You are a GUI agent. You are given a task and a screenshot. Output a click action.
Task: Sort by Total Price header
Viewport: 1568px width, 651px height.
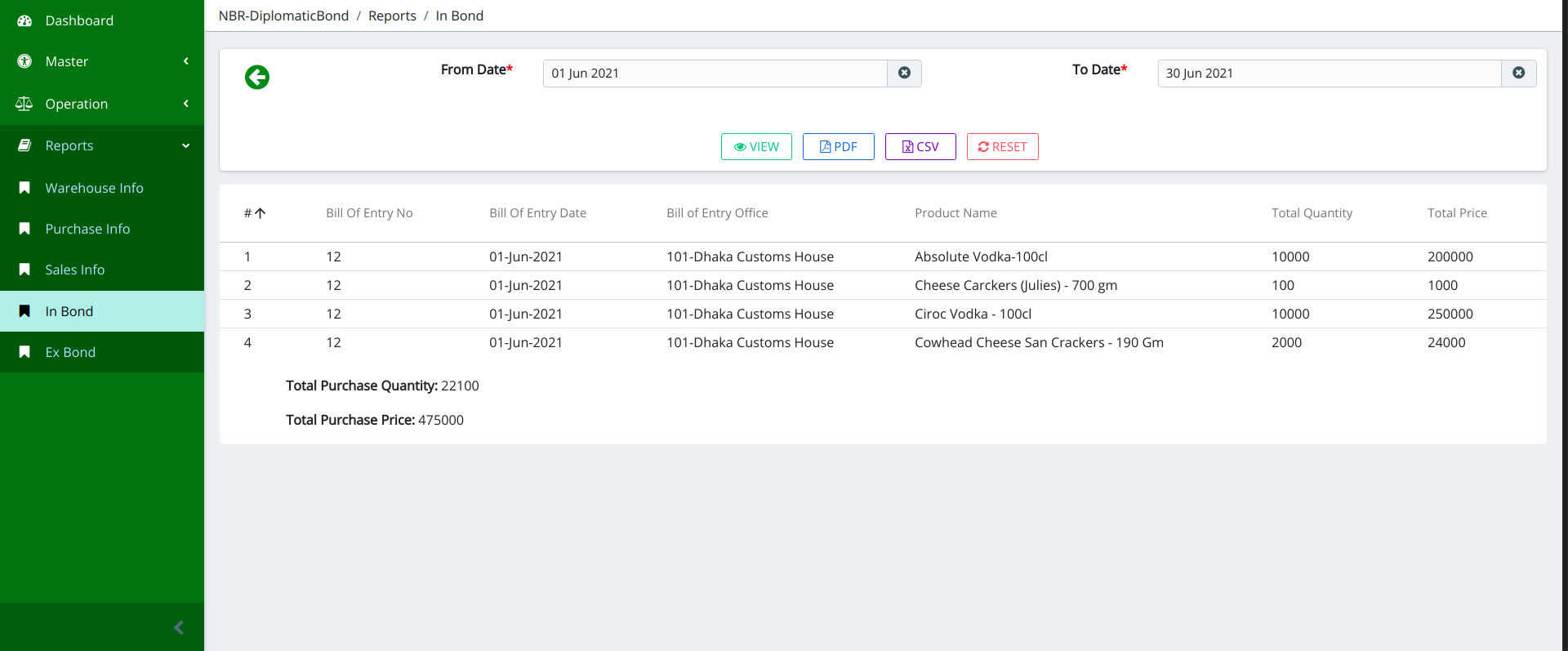tap(1457, 213)
